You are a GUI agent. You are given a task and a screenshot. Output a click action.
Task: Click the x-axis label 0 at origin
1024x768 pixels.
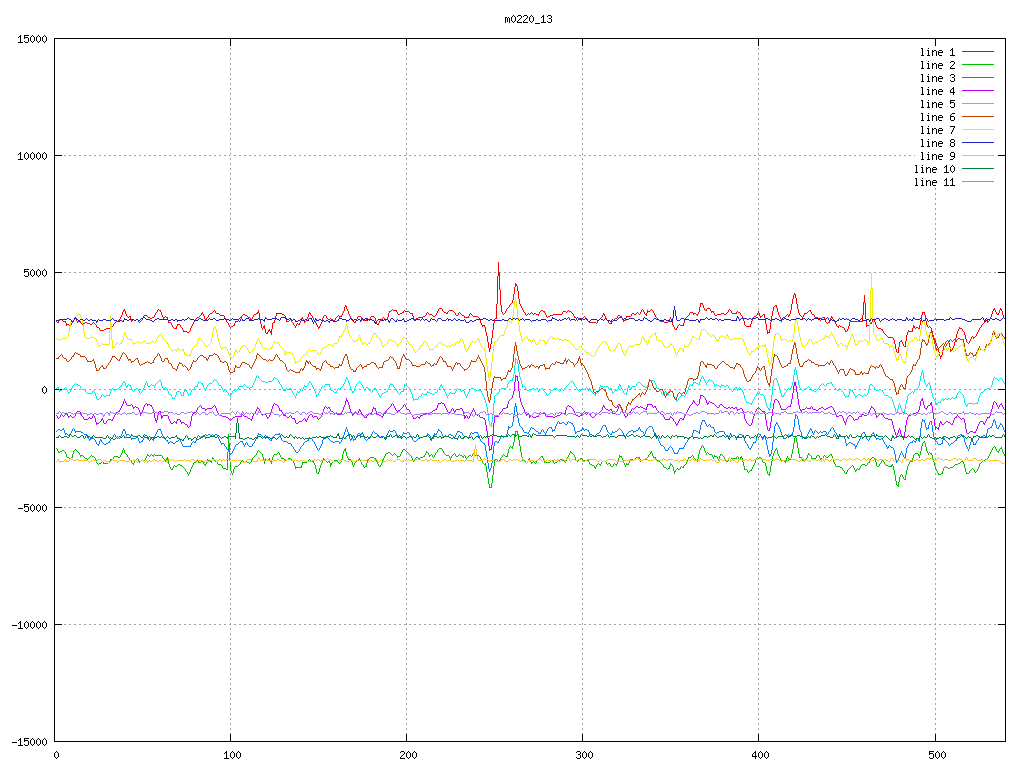[x=57, y=756]
